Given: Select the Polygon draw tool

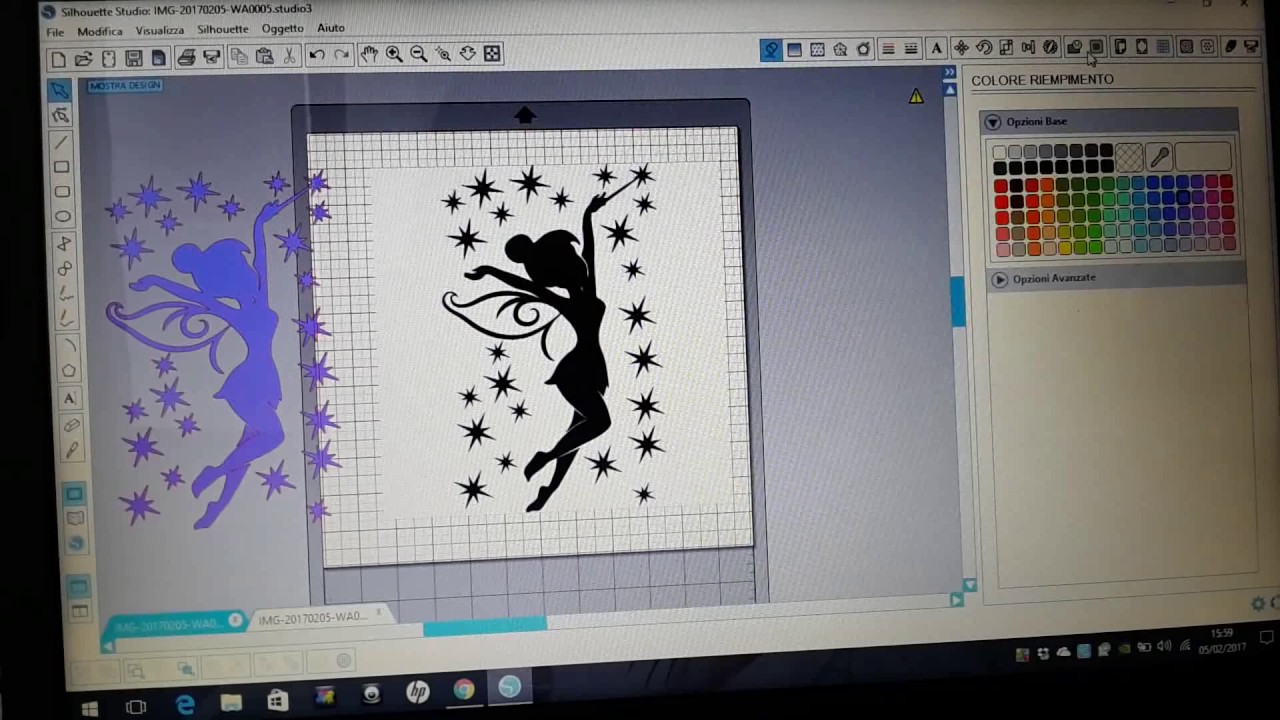Looking at the screenshot, I should [x=64, y=243].
